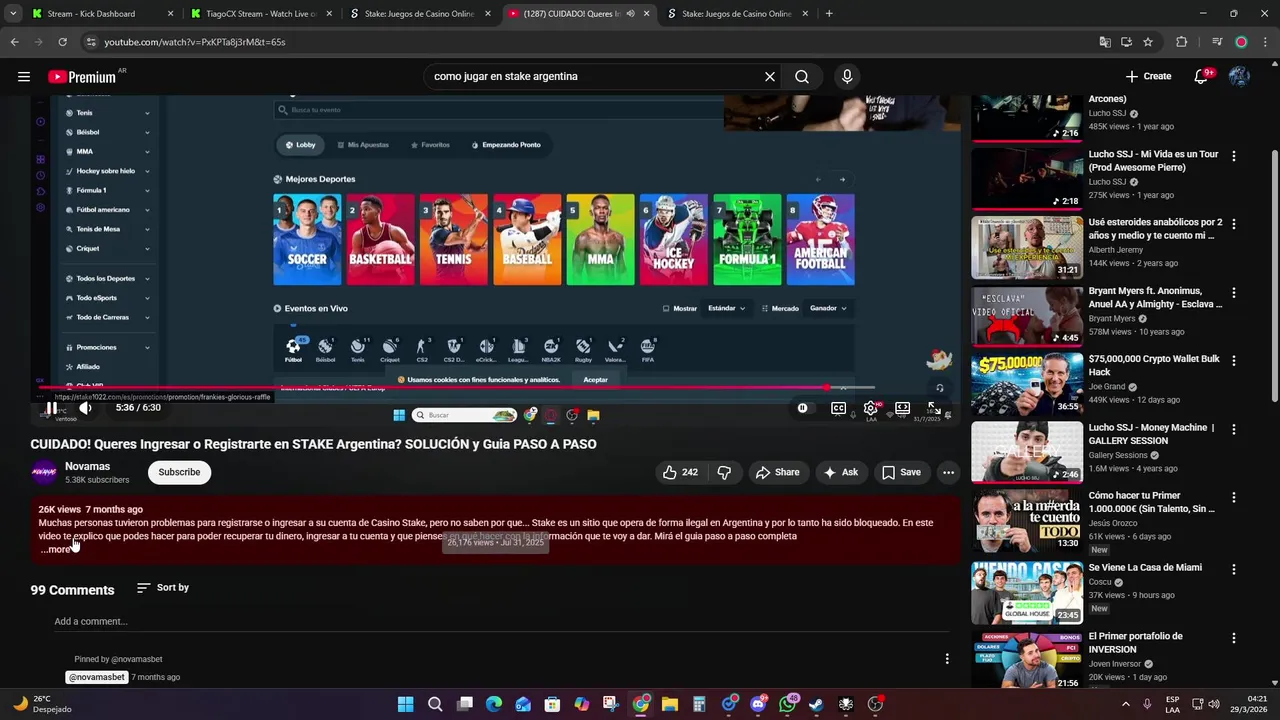
Task: Open '@novamasbet' pinned comment author
Action: point(96,677)
